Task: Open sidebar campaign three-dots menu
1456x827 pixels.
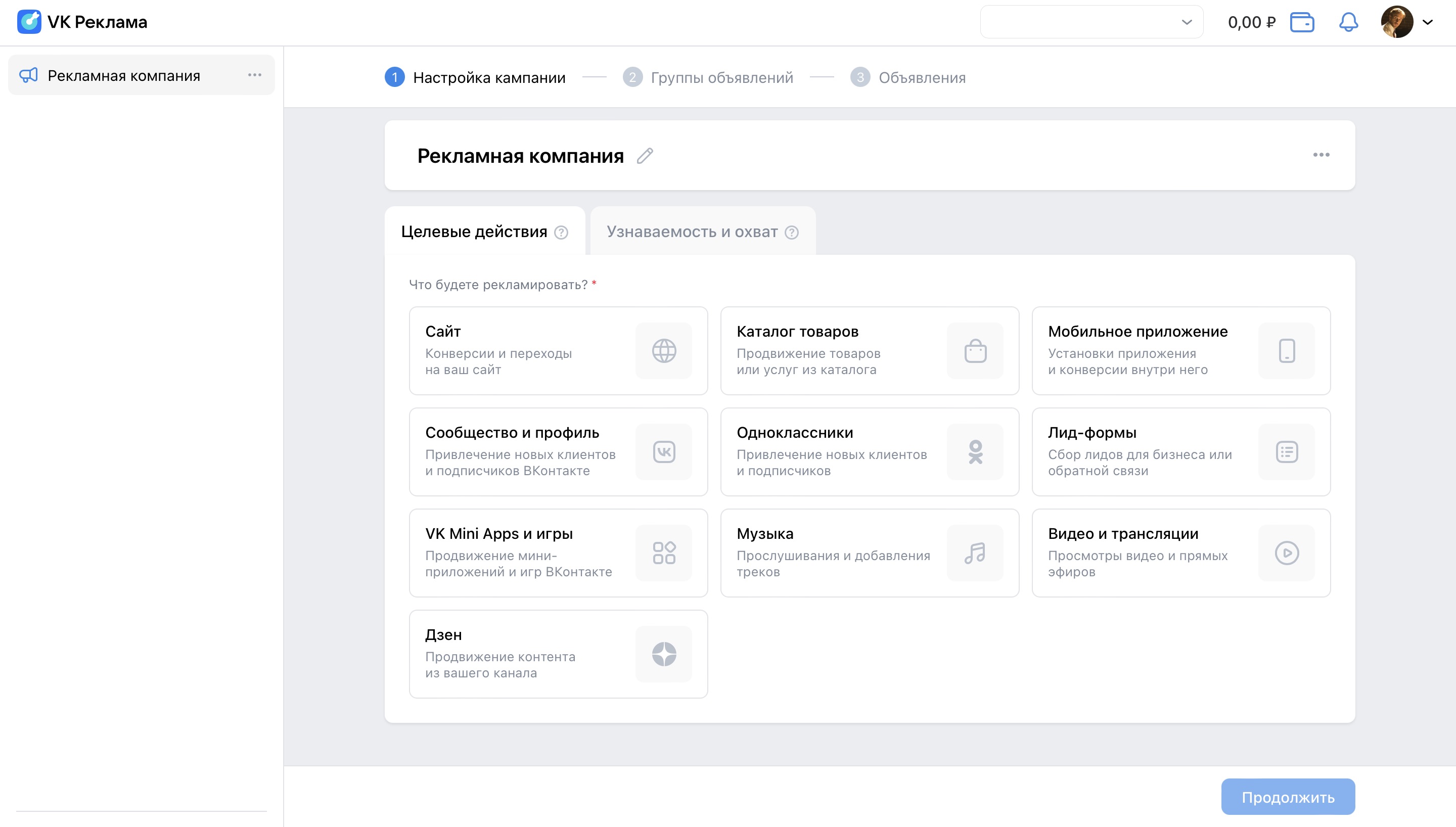Action: [254, 75]
